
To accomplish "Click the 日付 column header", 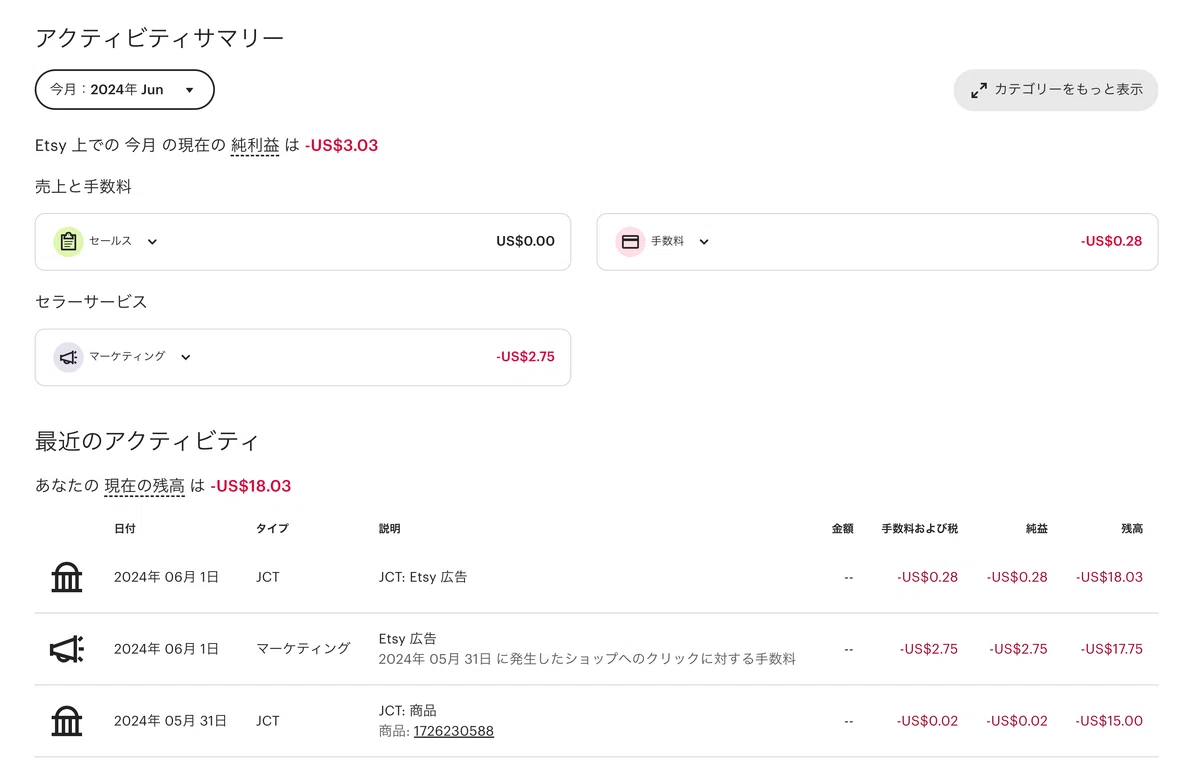I will tap(125, 528).
